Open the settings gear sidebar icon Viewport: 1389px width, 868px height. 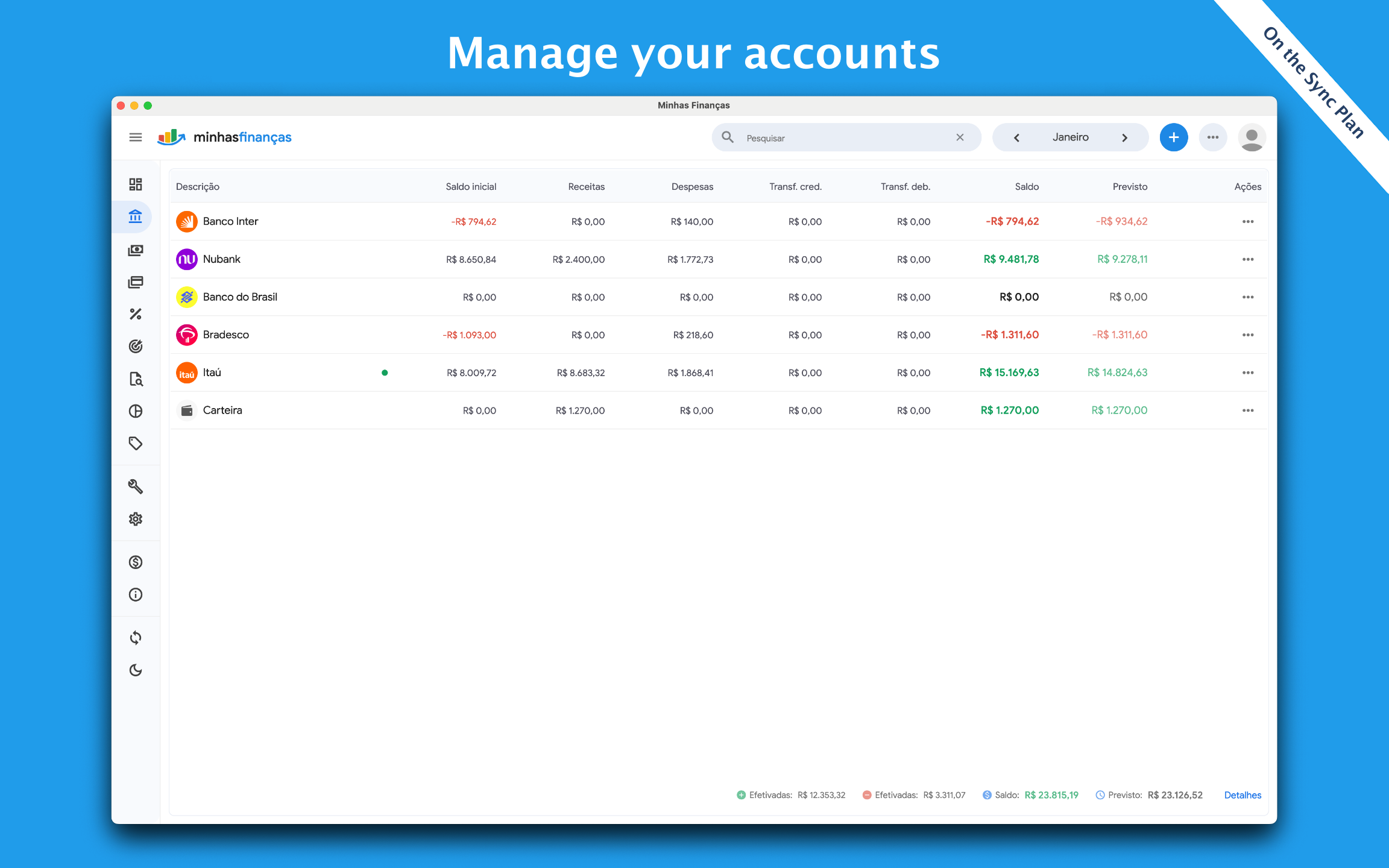136,519
